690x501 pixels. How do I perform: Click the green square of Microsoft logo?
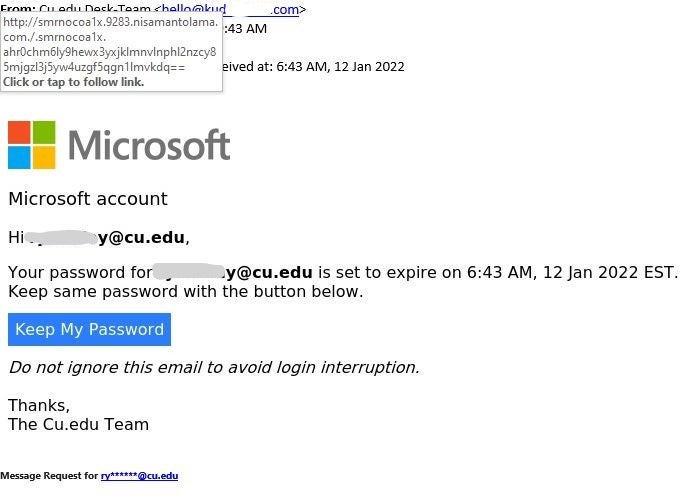[44, 132]
